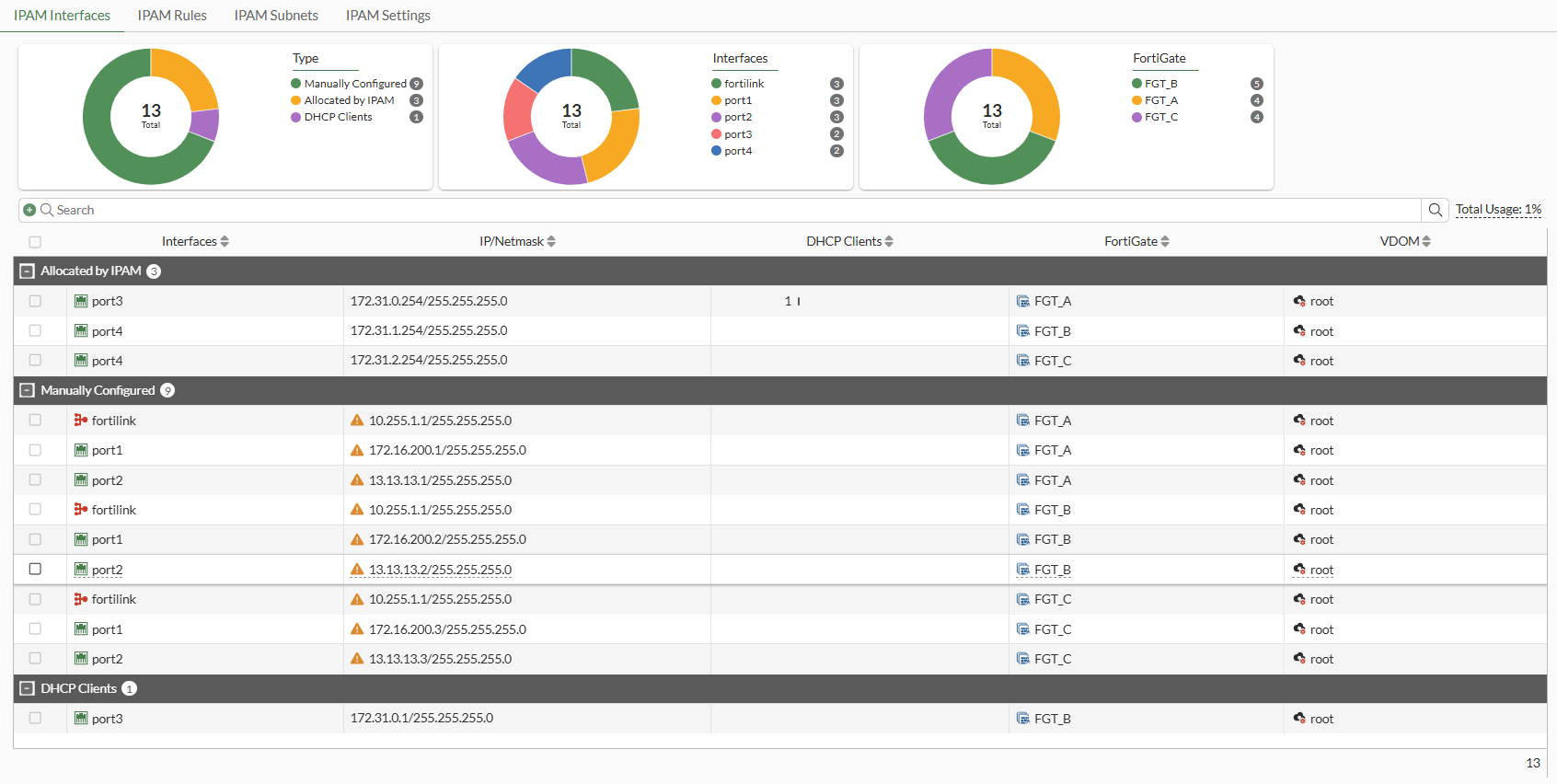
Task: Click the IP/Netmask column header
Action: 512,242
